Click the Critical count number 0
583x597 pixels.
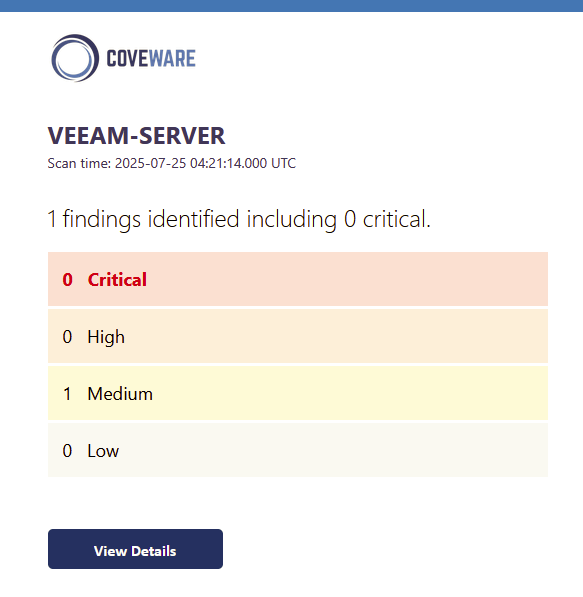click(67, 280)
